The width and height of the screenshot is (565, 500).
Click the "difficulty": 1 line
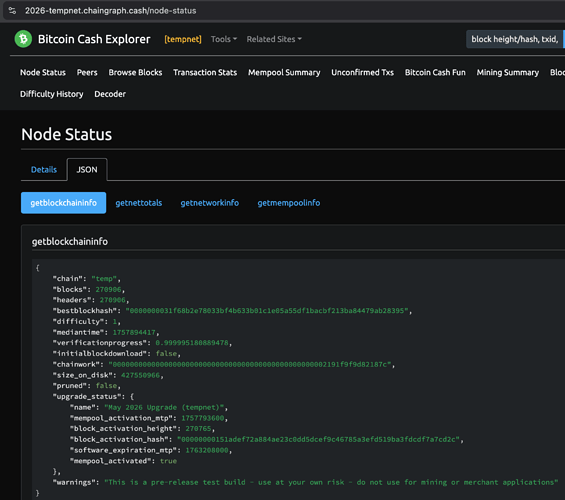[x=86, y=321]
